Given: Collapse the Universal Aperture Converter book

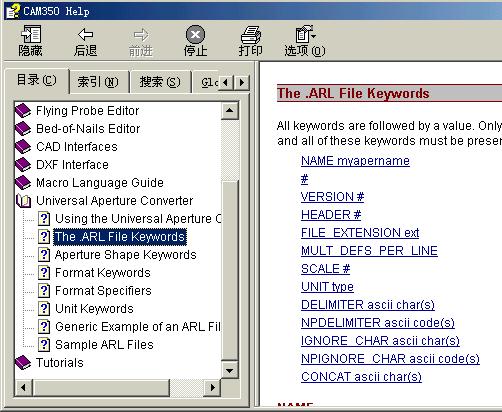Looking at the screenshot, I should click(x=23, y=201).
